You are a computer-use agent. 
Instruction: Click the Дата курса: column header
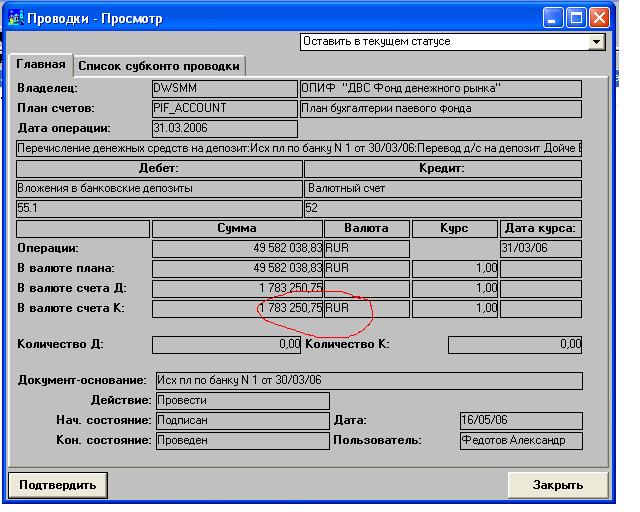[541, 229]
